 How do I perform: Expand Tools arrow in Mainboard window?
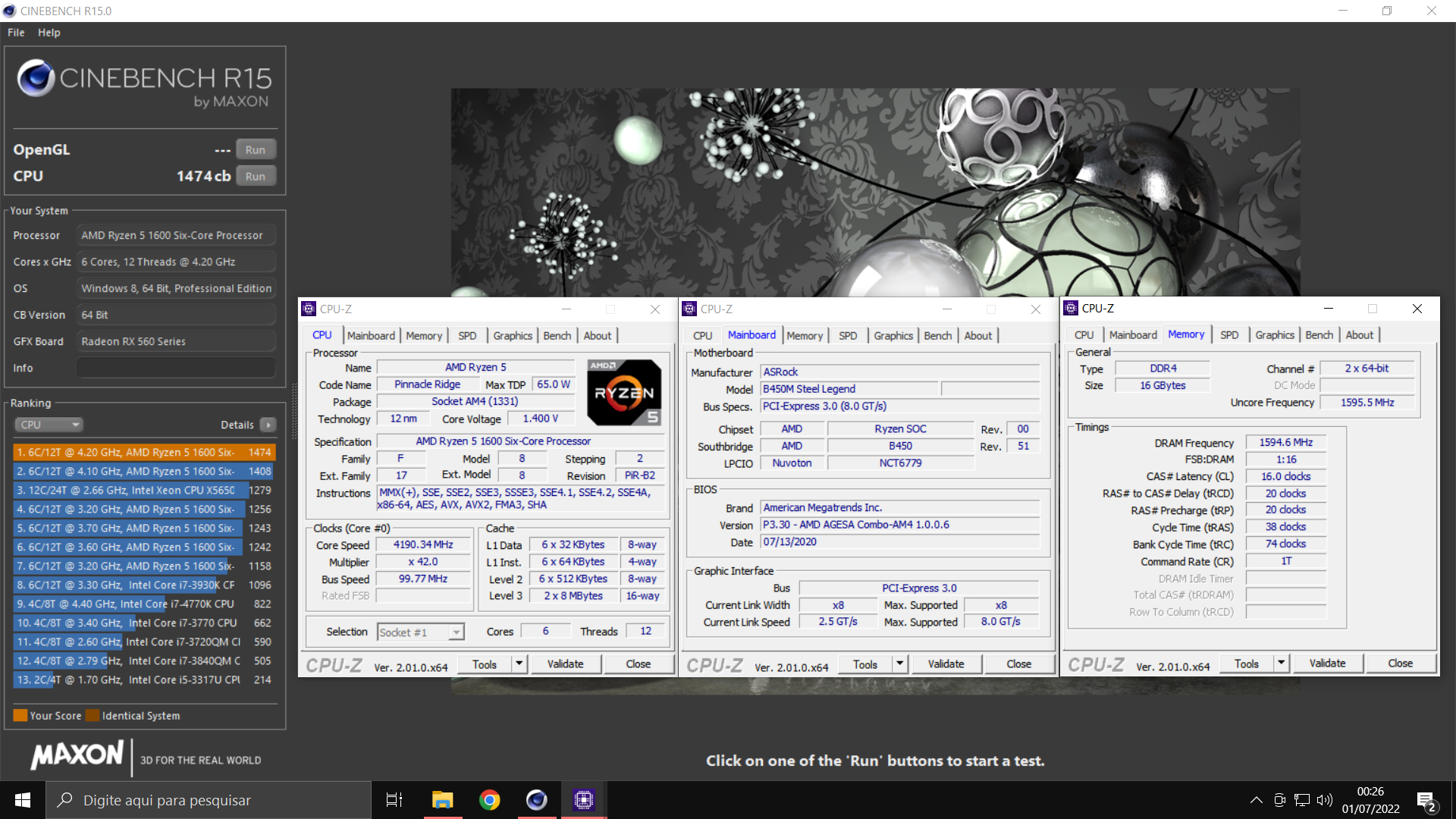point(899,664)
